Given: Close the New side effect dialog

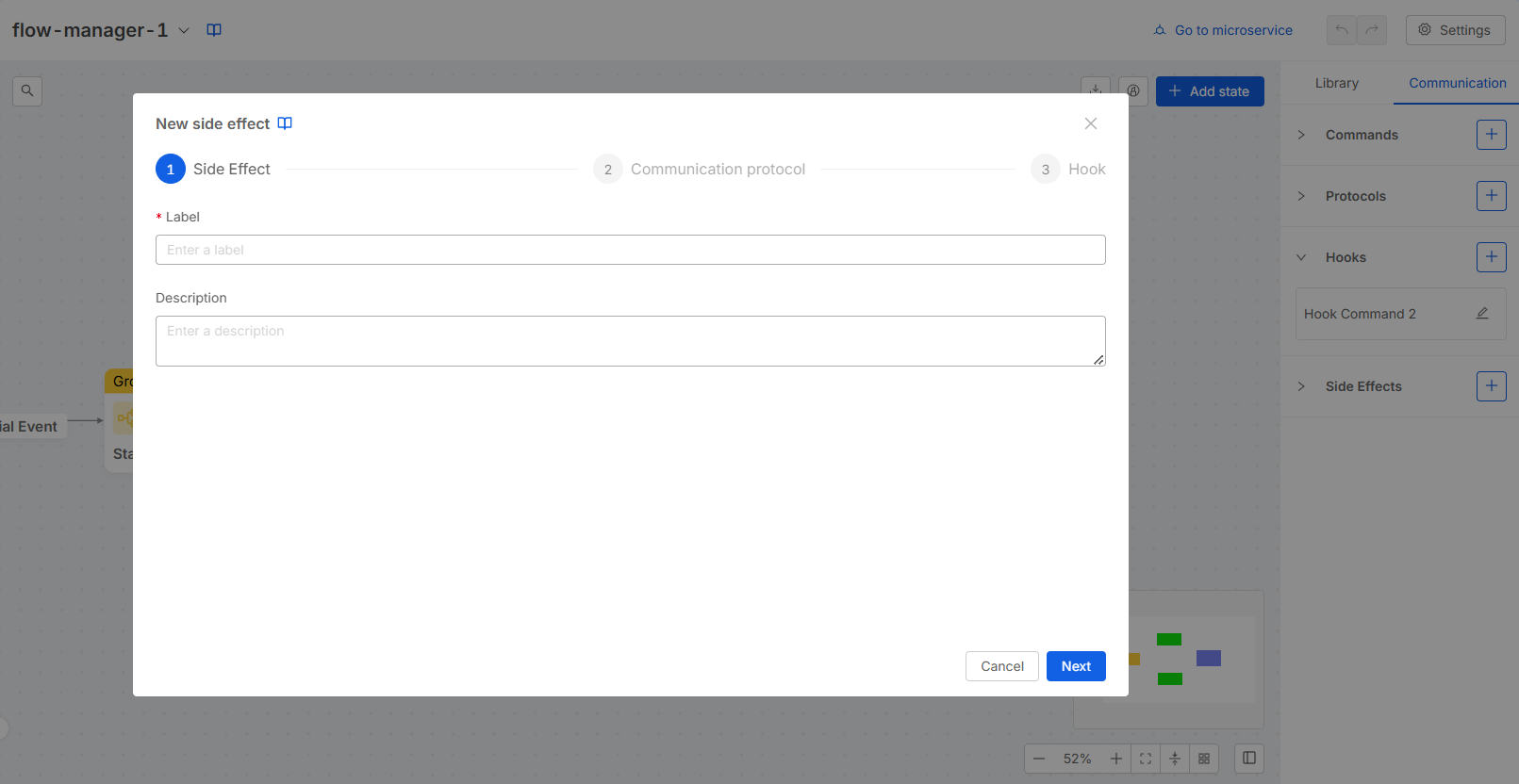Looking at the screenshot, I should tap(1090, 123).
